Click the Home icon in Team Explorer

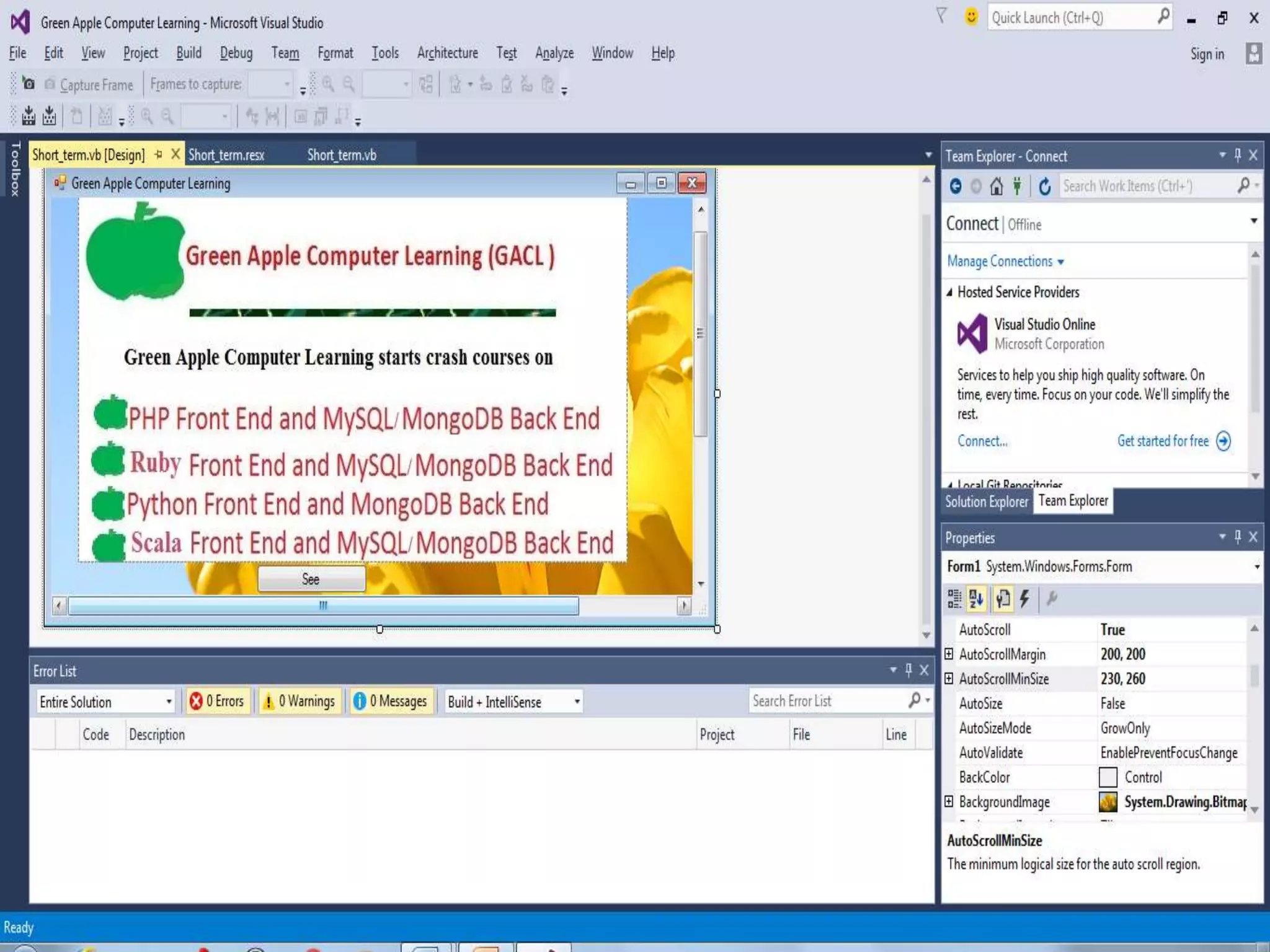pos(996,186)
